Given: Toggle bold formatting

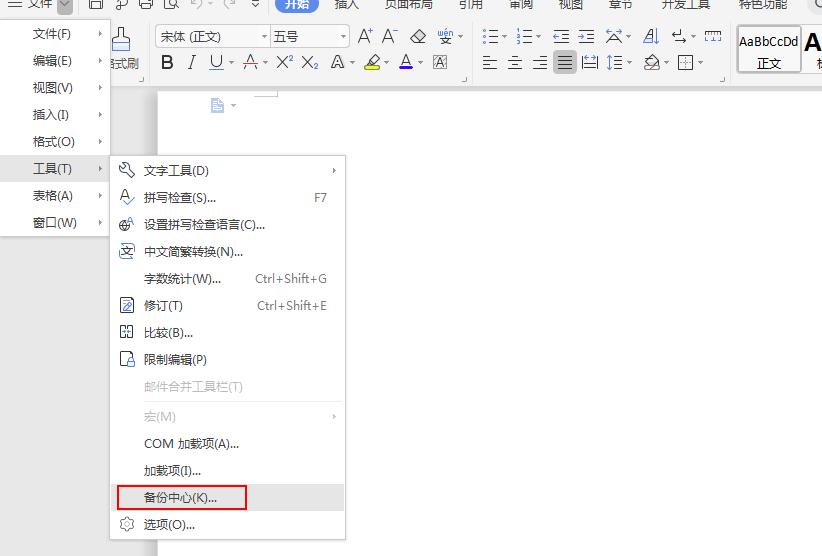Looking at the screenshot, I should 167,62.
